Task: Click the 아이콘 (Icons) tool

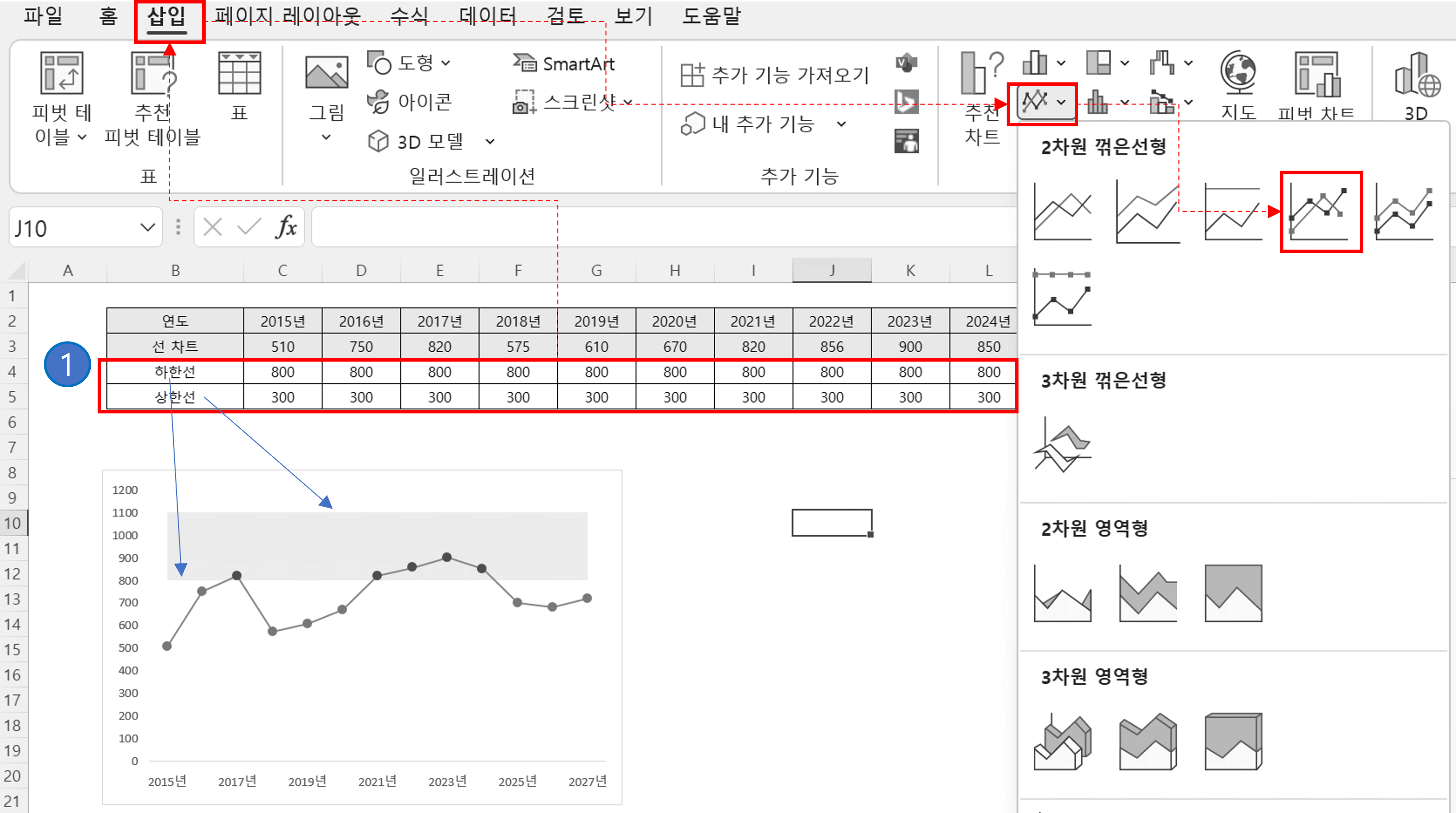Action: [411, 102]
